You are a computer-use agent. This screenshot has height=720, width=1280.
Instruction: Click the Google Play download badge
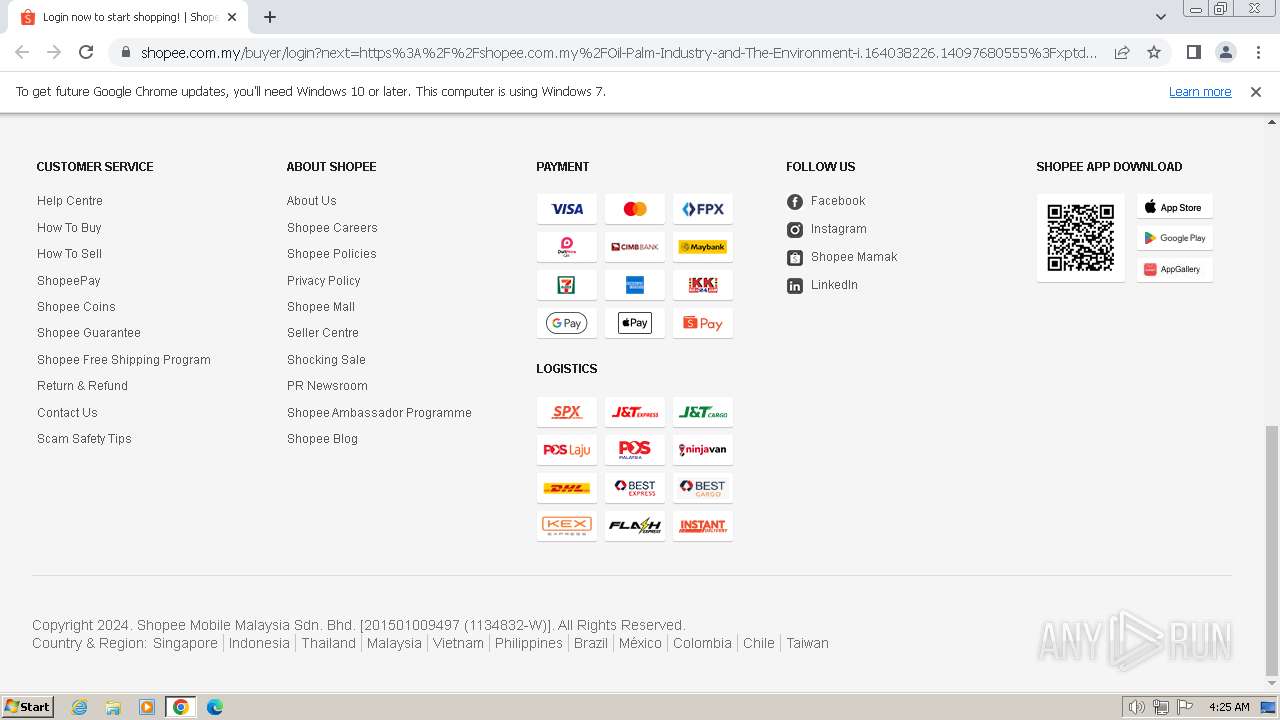pos(1175,238)
